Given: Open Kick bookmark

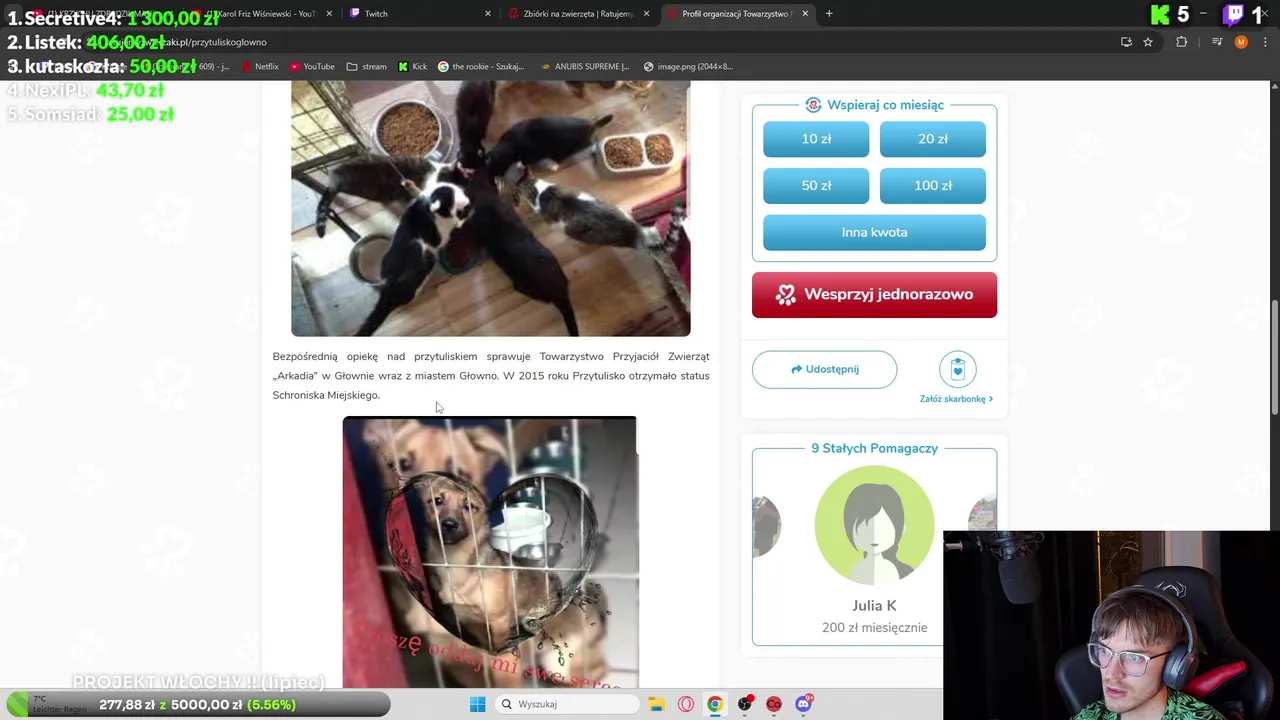Looking at the screenshot, I should pyautogui.click(x=413, y=67).
